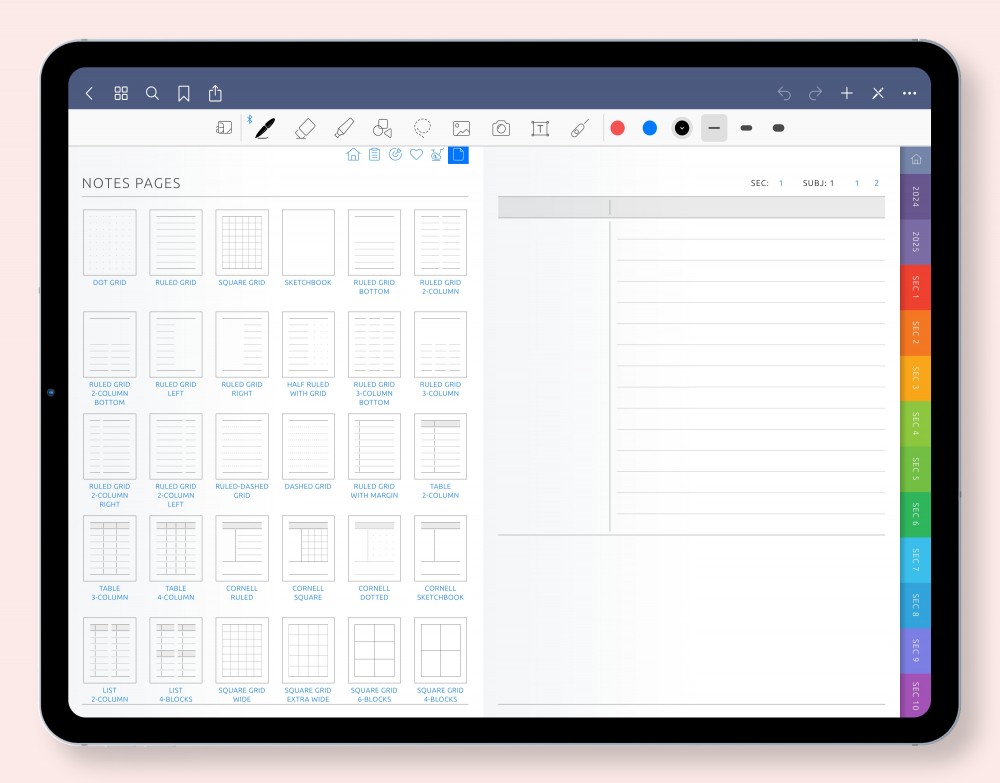Open the Square Grid template
1000x783 pixels.
click(242, 242)
